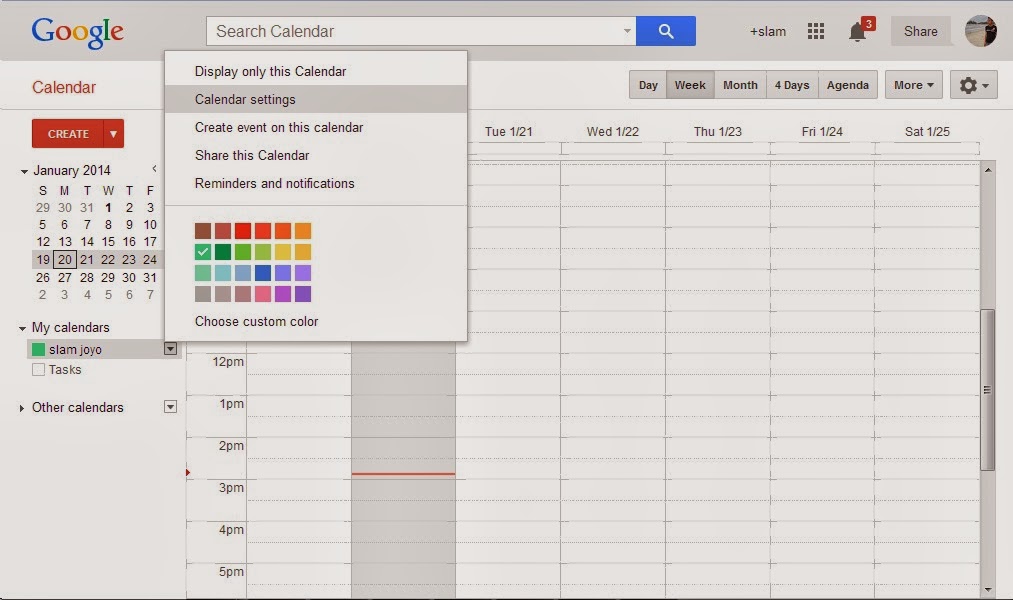Open the Other calendars dropdown arrow
This screenshot has width=1013, height=600.
point(171,407)
